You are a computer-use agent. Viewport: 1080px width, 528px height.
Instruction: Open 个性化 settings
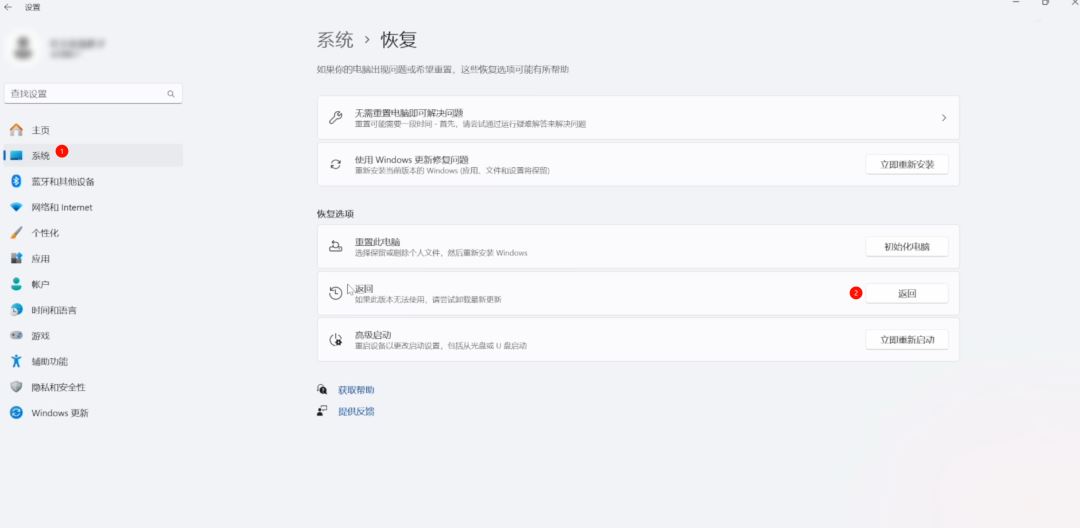94,233
